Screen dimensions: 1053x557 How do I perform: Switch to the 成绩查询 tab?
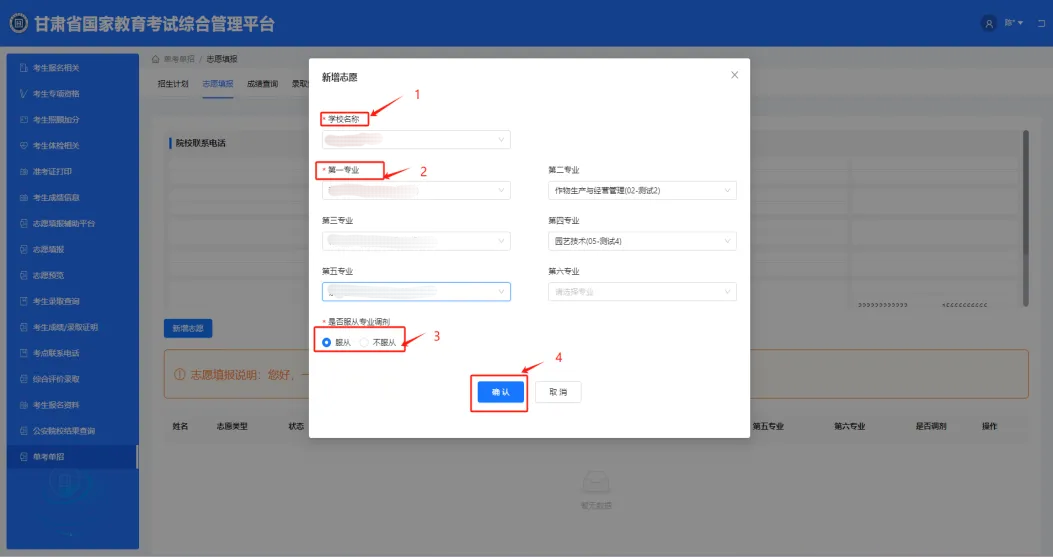point(262,84)
